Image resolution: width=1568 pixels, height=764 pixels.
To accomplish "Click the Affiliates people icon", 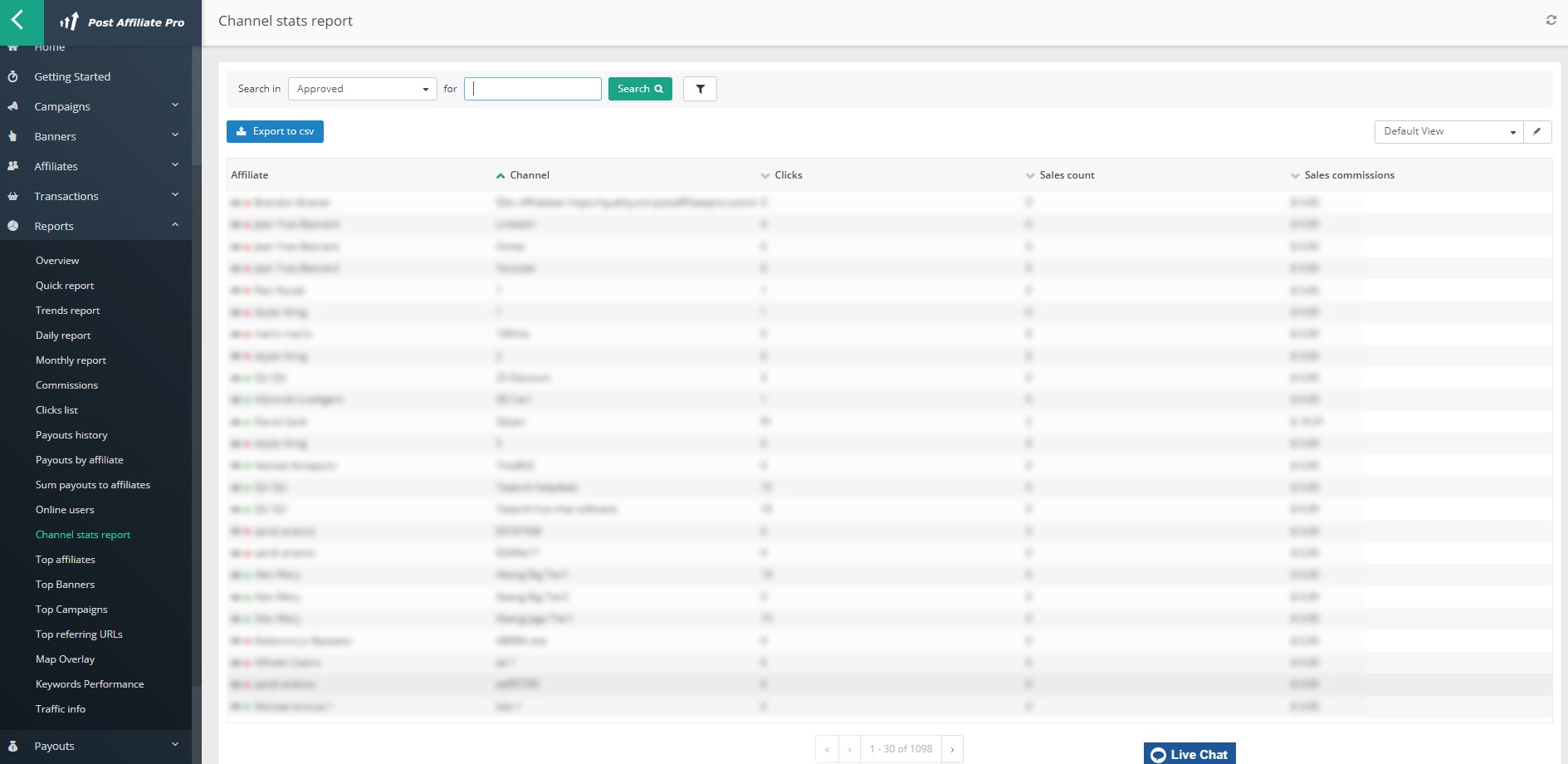I will (x=12, y=166).
